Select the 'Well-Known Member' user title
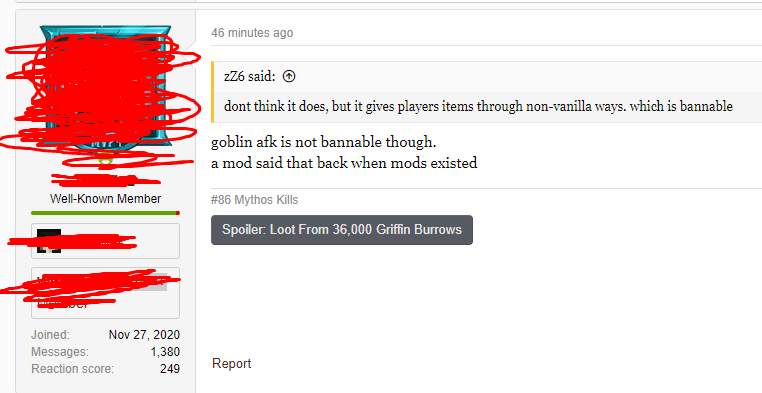Screen dimensions: 762x393 click(x=105, y=199)
